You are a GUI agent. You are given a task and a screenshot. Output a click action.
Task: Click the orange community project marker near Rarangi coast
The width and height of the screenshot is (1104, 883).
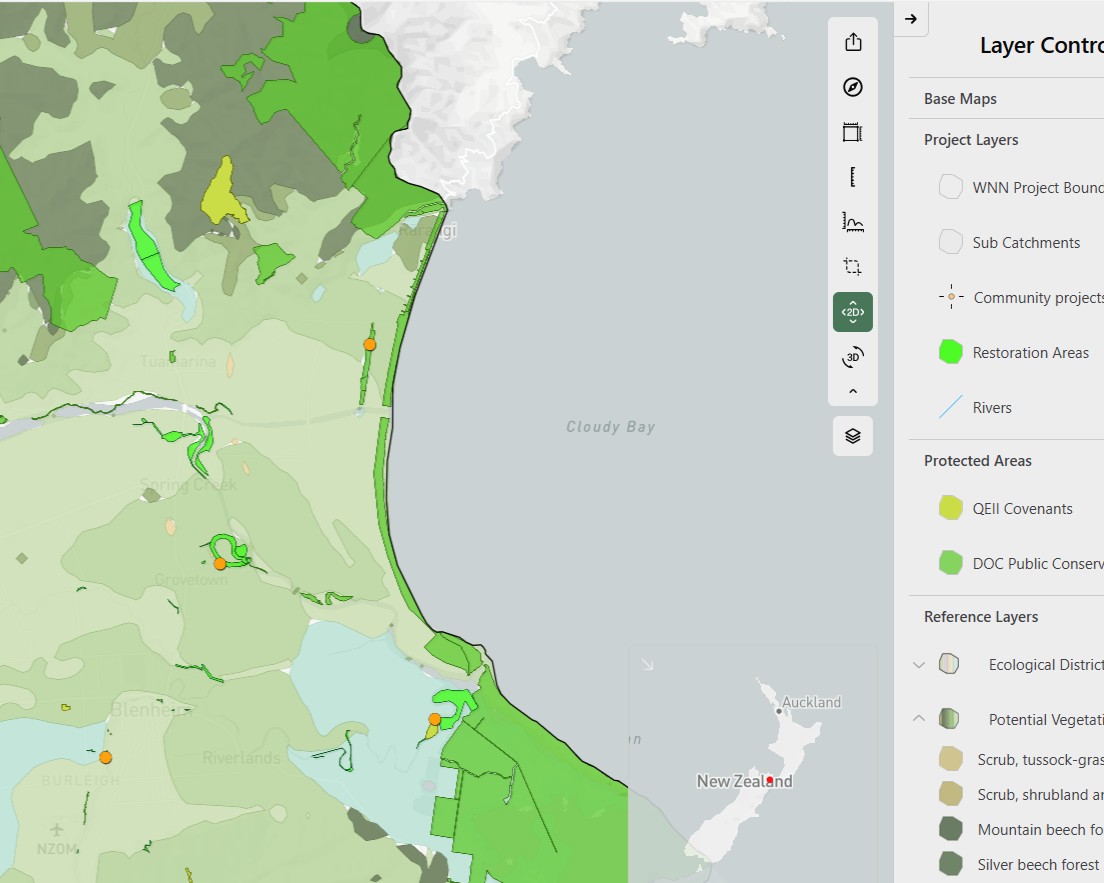[x=370, y=344]
